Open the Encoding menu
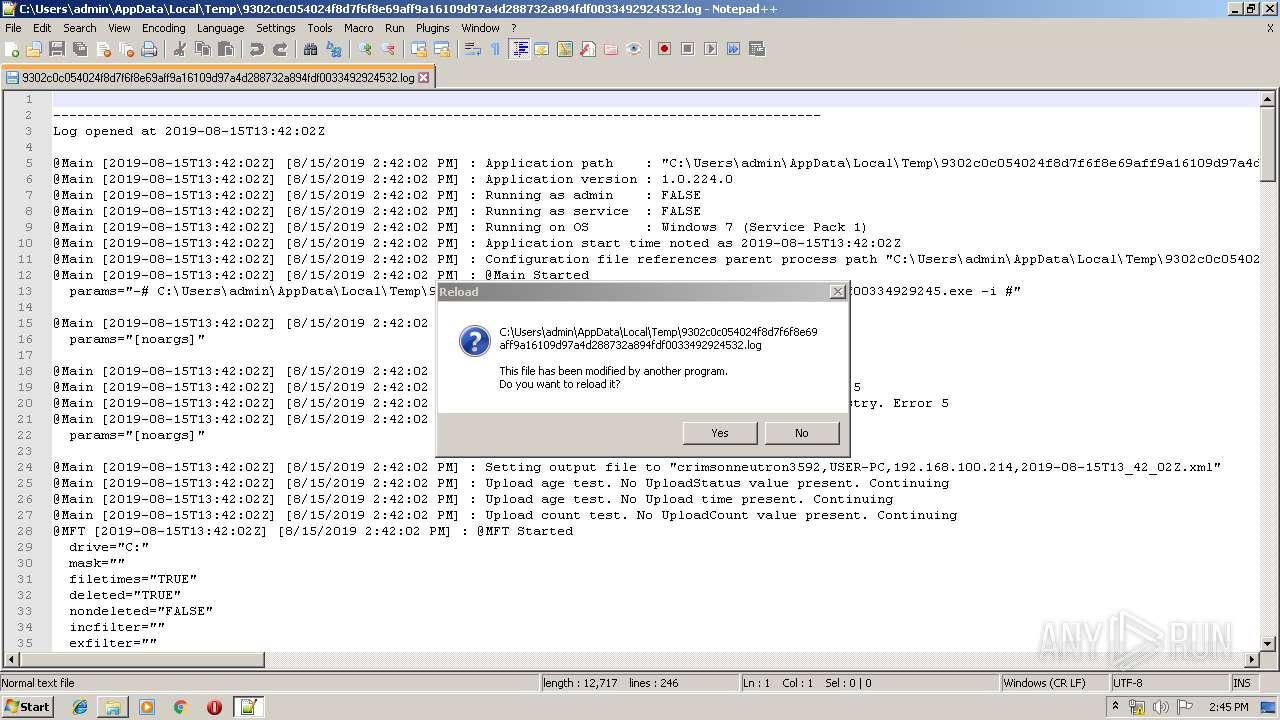1280x720 pixels. (163, 28)
